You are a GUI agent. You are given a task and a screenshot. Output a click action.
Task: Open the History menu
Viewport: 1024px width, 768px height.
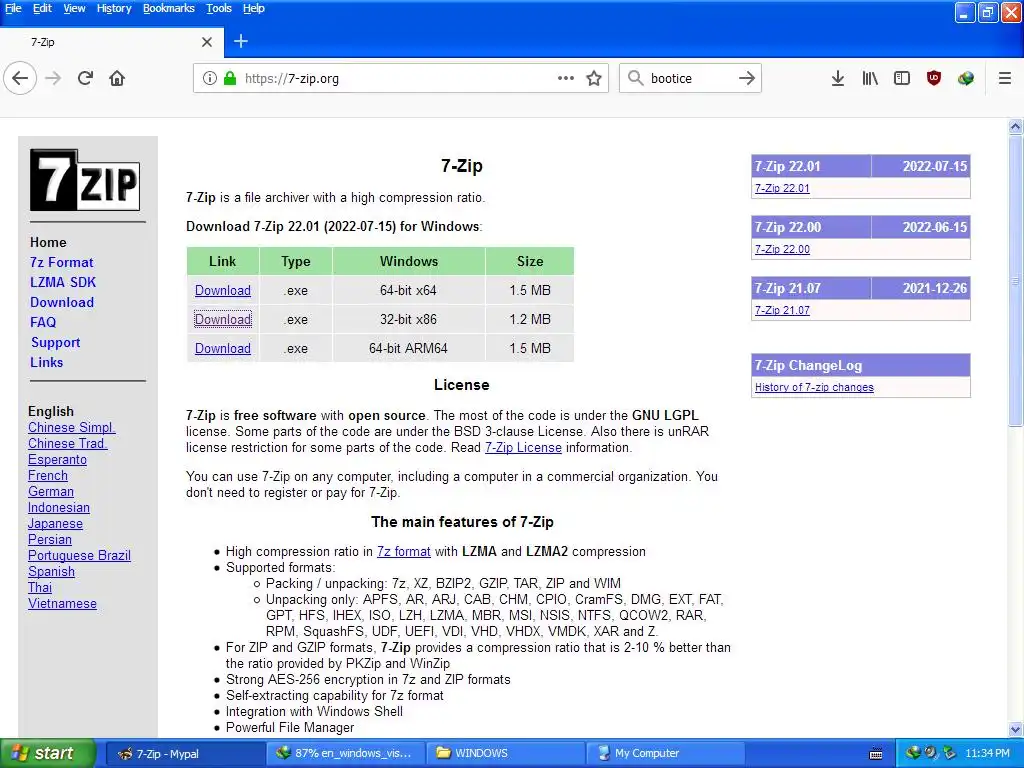(114, 8)
